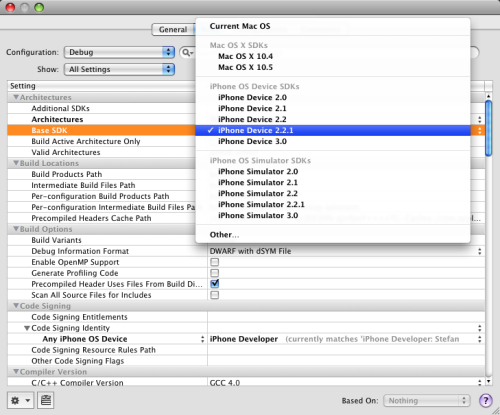Toggle Generate Profiling Code checkbox
The width and height of the screenshot is (500, 415).
pyautogui.click(x=215, y=273)
